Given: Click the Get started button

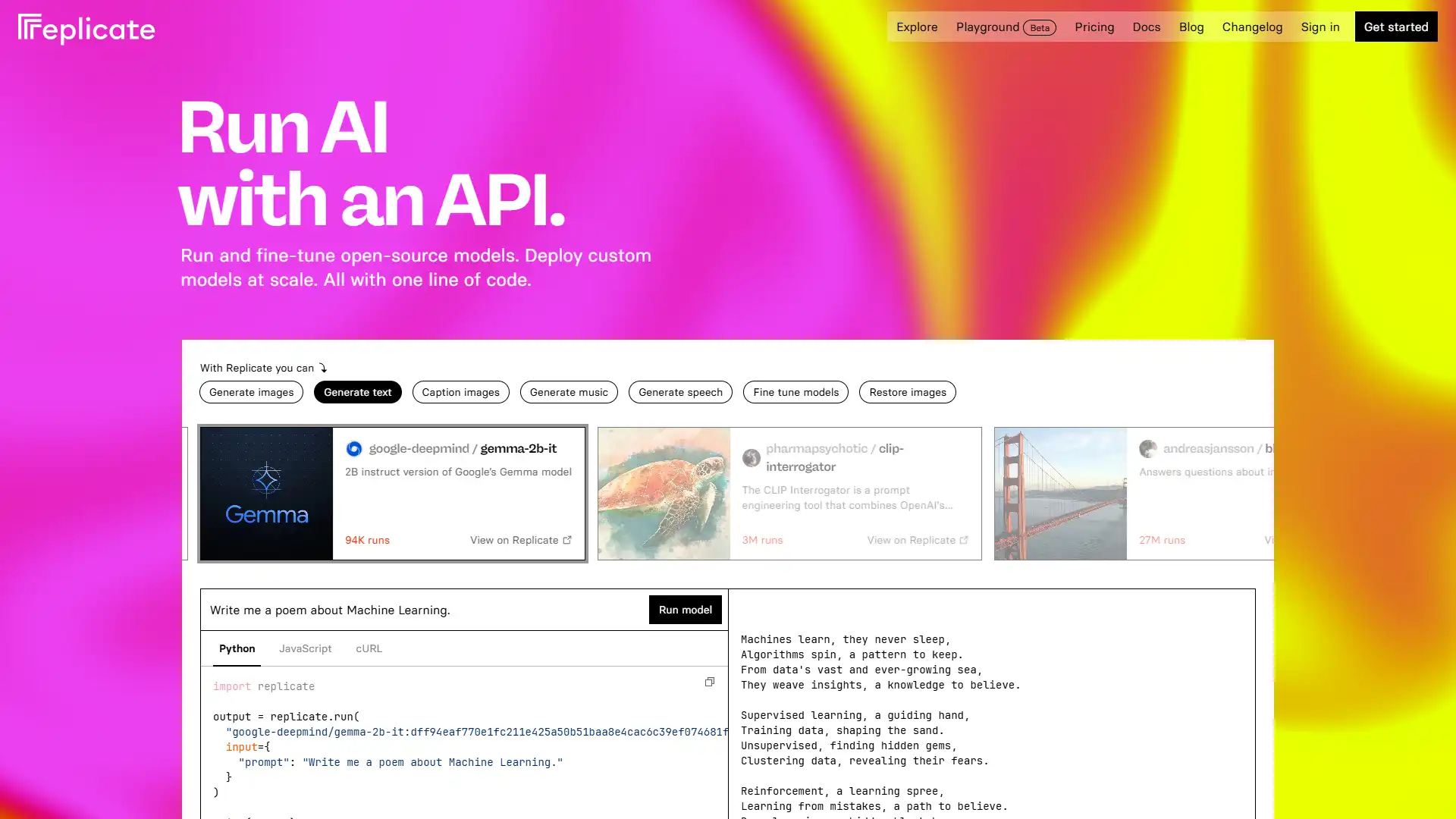Looking at the screenshot, I should point(1396,26).
